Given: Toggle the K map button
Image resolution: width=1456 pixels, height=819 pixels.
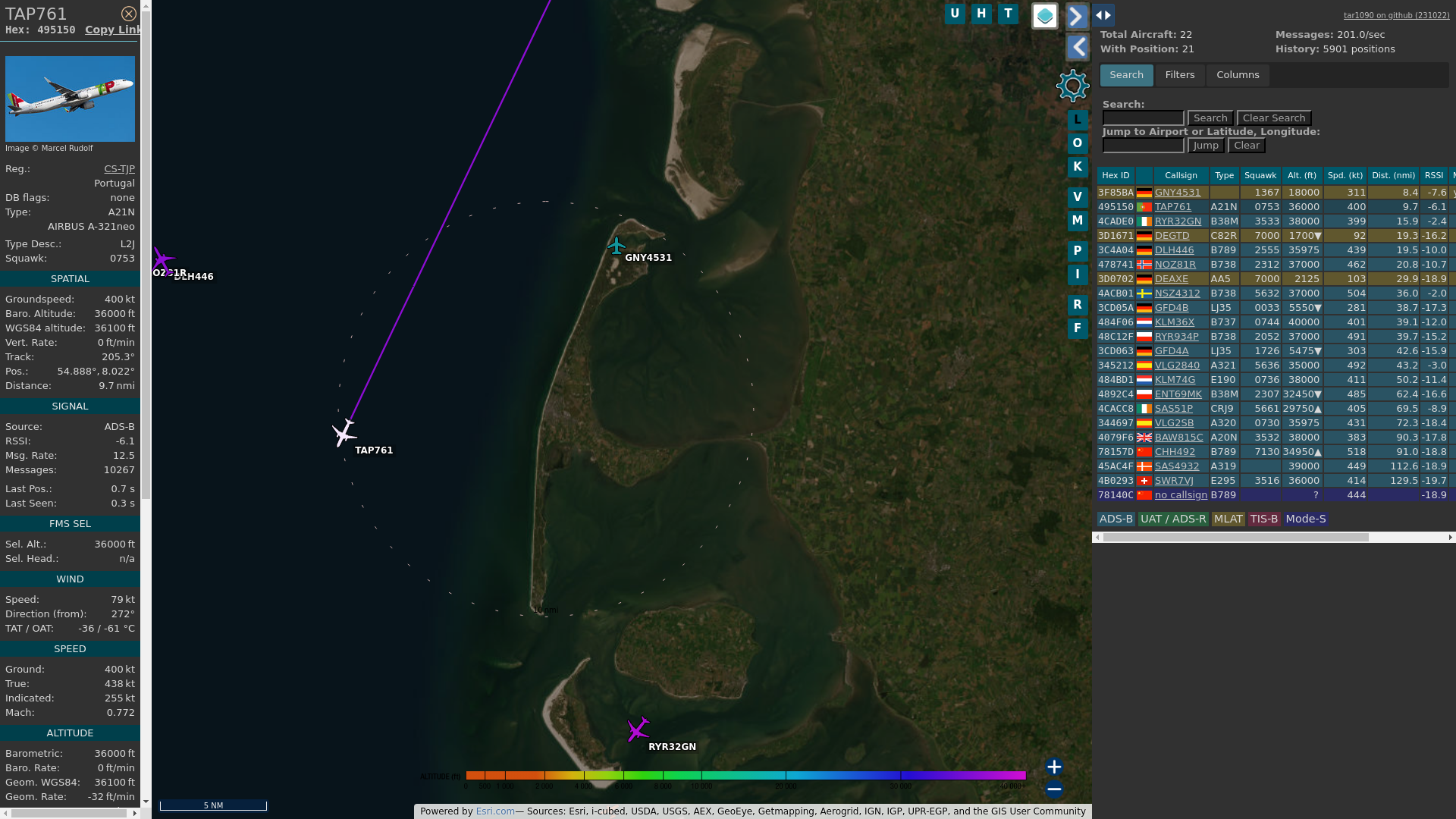Looking at the screenshot, I should (1077, 167).
